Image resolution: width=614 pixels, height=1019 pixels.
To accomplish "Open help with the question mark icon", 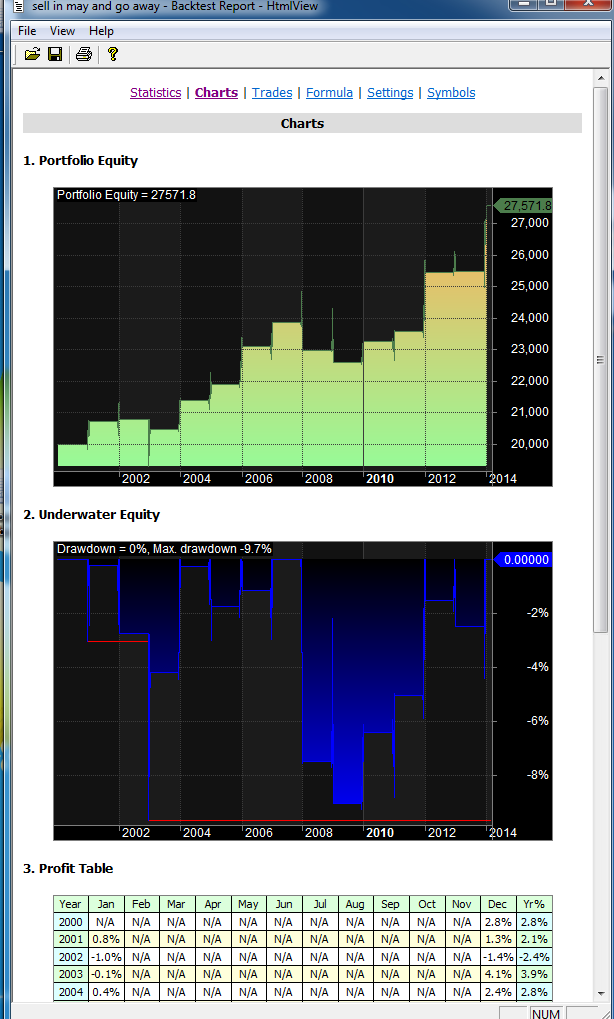I will (x=112, y=54).
